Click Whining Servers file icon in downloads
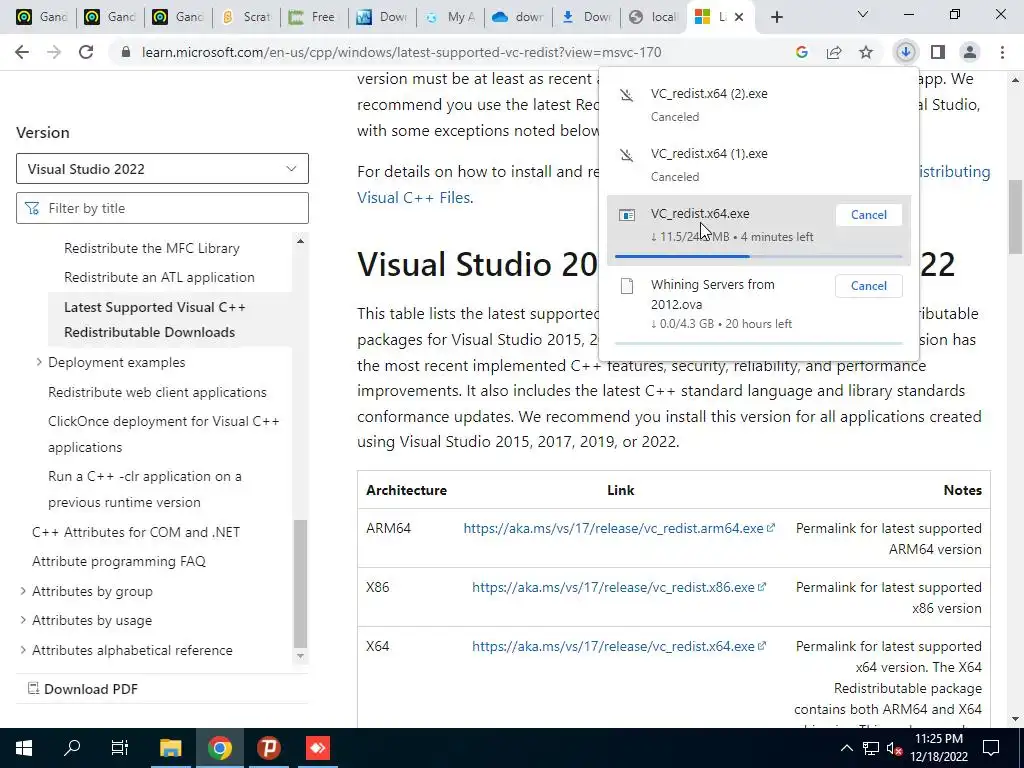The height and width of the screenshot is (768, 1024). tap(627, 286)
